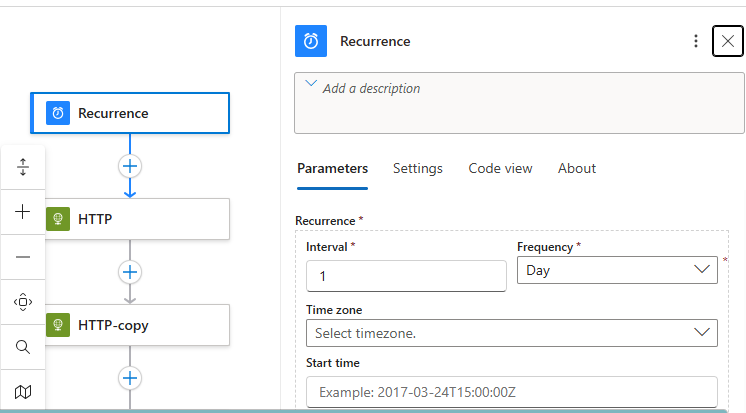Click the Add a description field
The height and width of the screenshot is (413, 746).
click(520, 103)
